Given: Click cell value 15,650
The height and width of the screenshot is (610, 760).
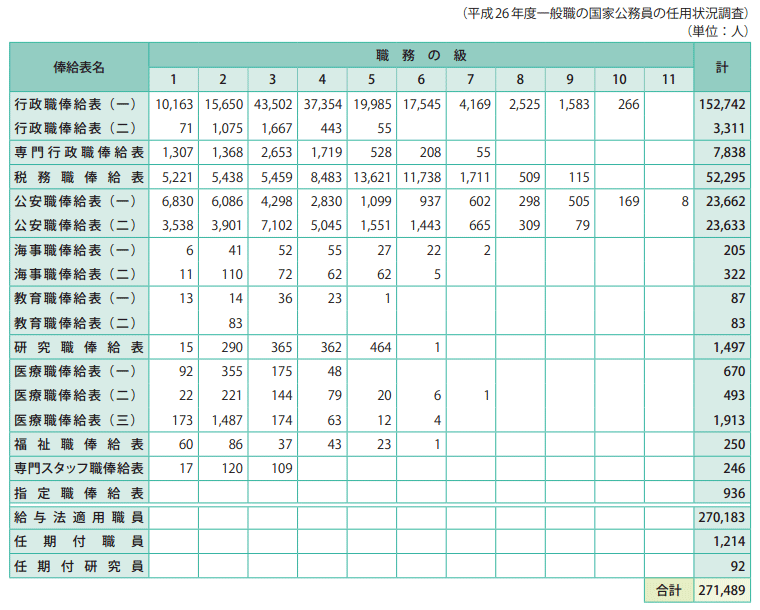Looking at the screenshot, I should (224, 104).
